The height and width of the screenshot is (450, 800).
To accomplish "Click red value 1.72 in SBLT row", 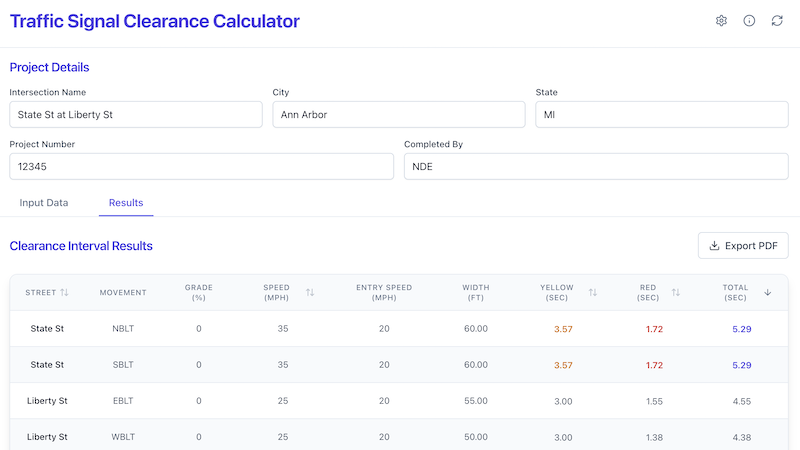I will point(654,365).
